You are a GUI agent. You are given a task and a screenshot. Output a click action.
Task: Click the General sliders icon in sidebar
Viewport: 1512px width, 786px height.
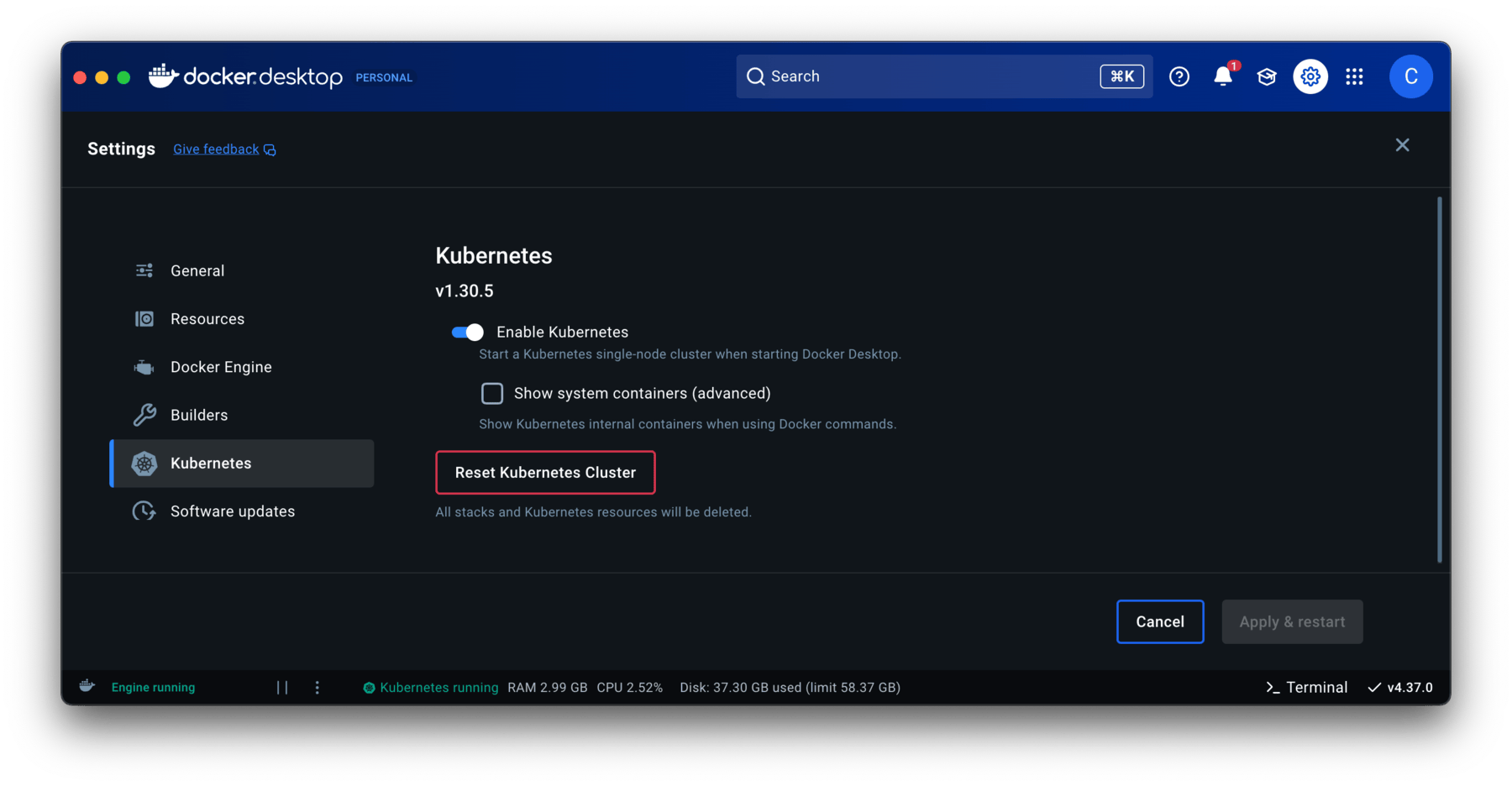pyautogui.click(x=144, y=270)
